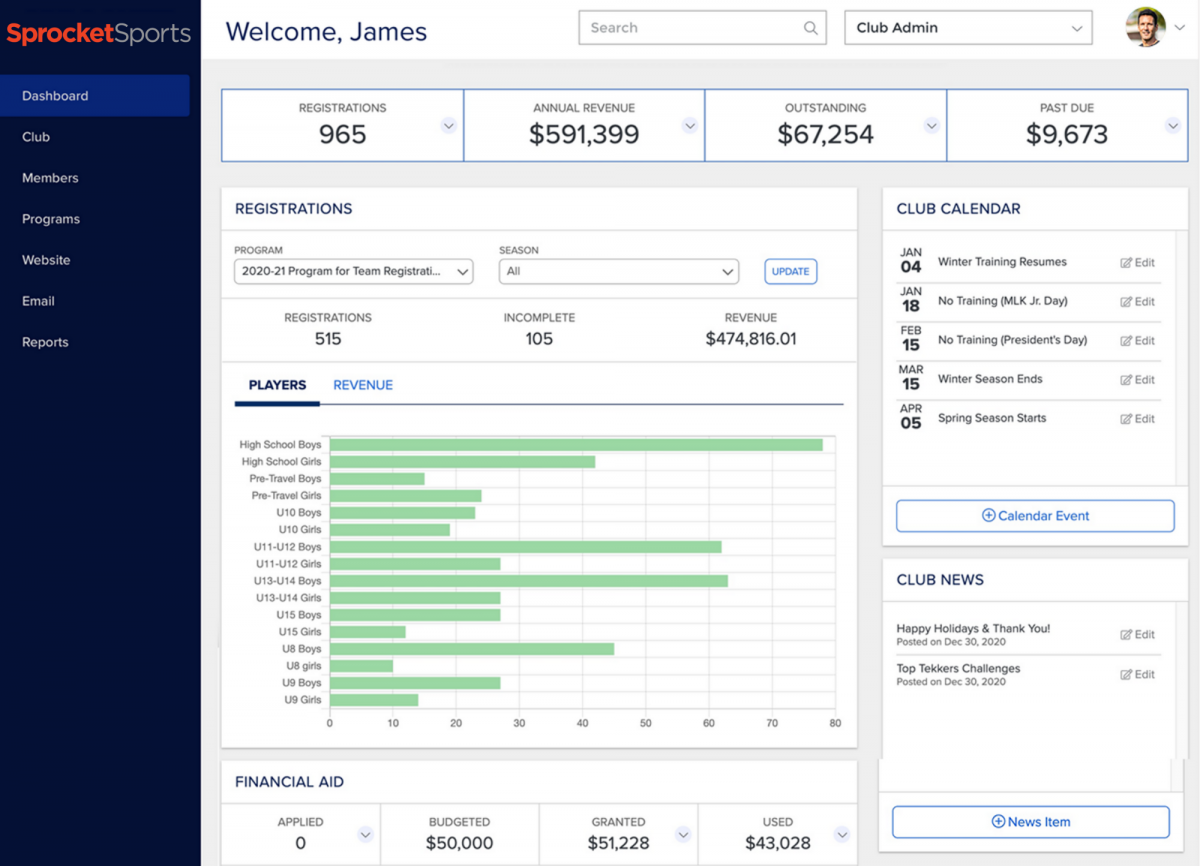
Task: Go to Reports in the sidebar
Action: [x=45, y=342]
